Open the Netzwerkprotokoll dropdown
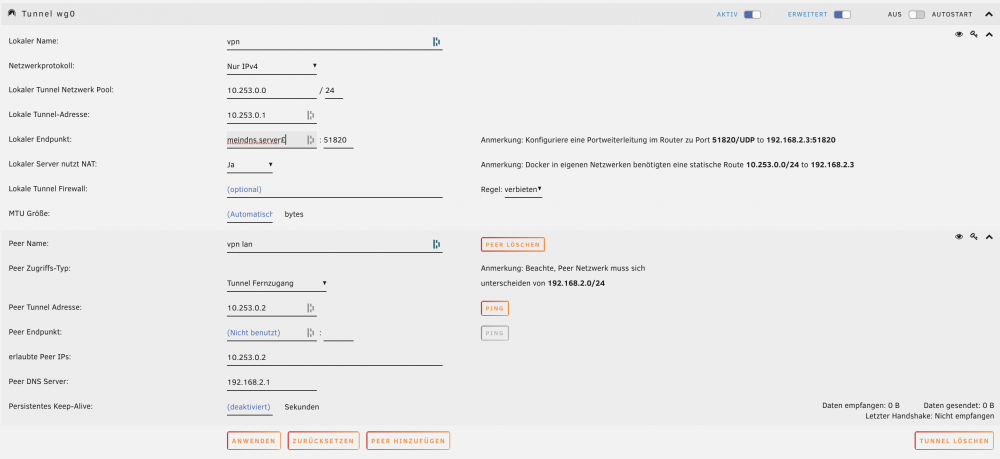 (x=272, y=66)
